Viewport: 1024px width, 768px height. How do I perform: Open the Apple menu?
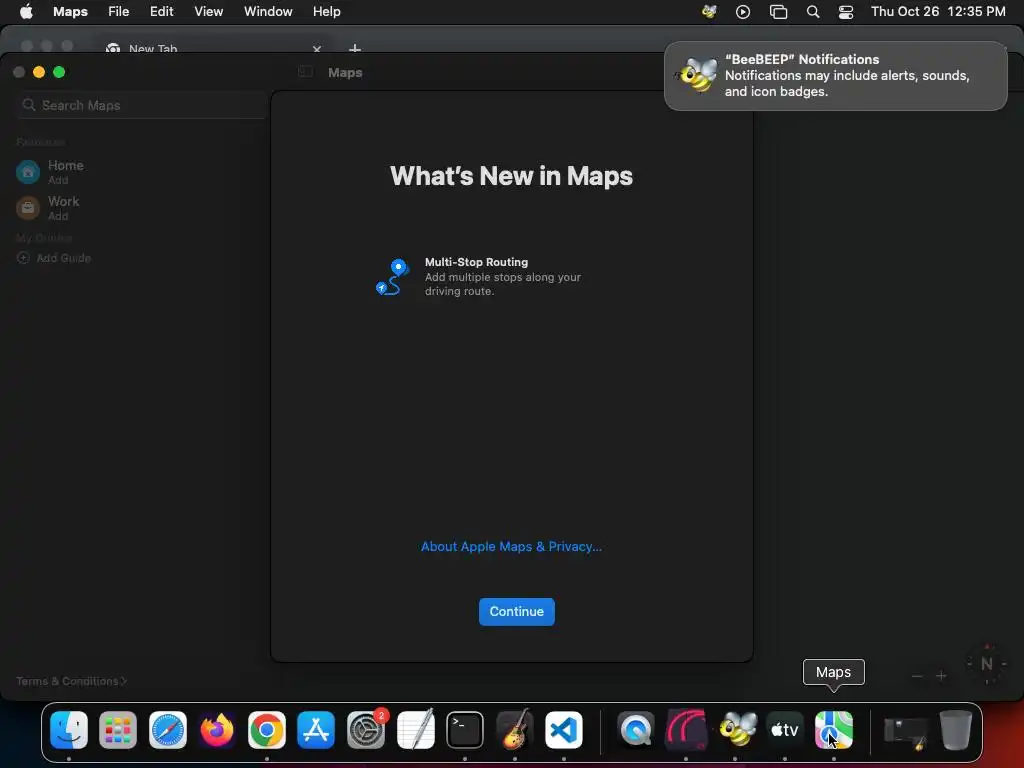(26, 12)
